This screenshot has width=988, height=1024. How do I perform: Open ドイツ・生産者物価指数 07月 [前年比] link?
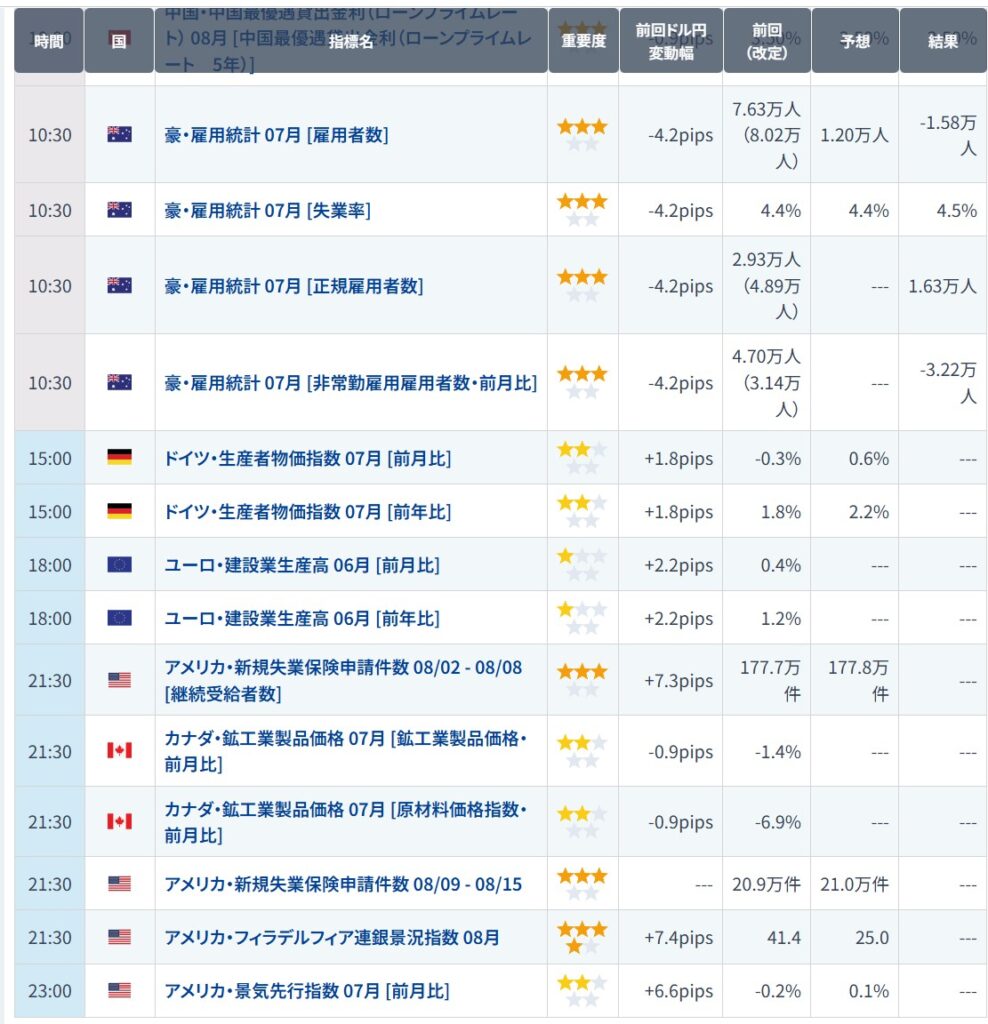click(308, 512)
